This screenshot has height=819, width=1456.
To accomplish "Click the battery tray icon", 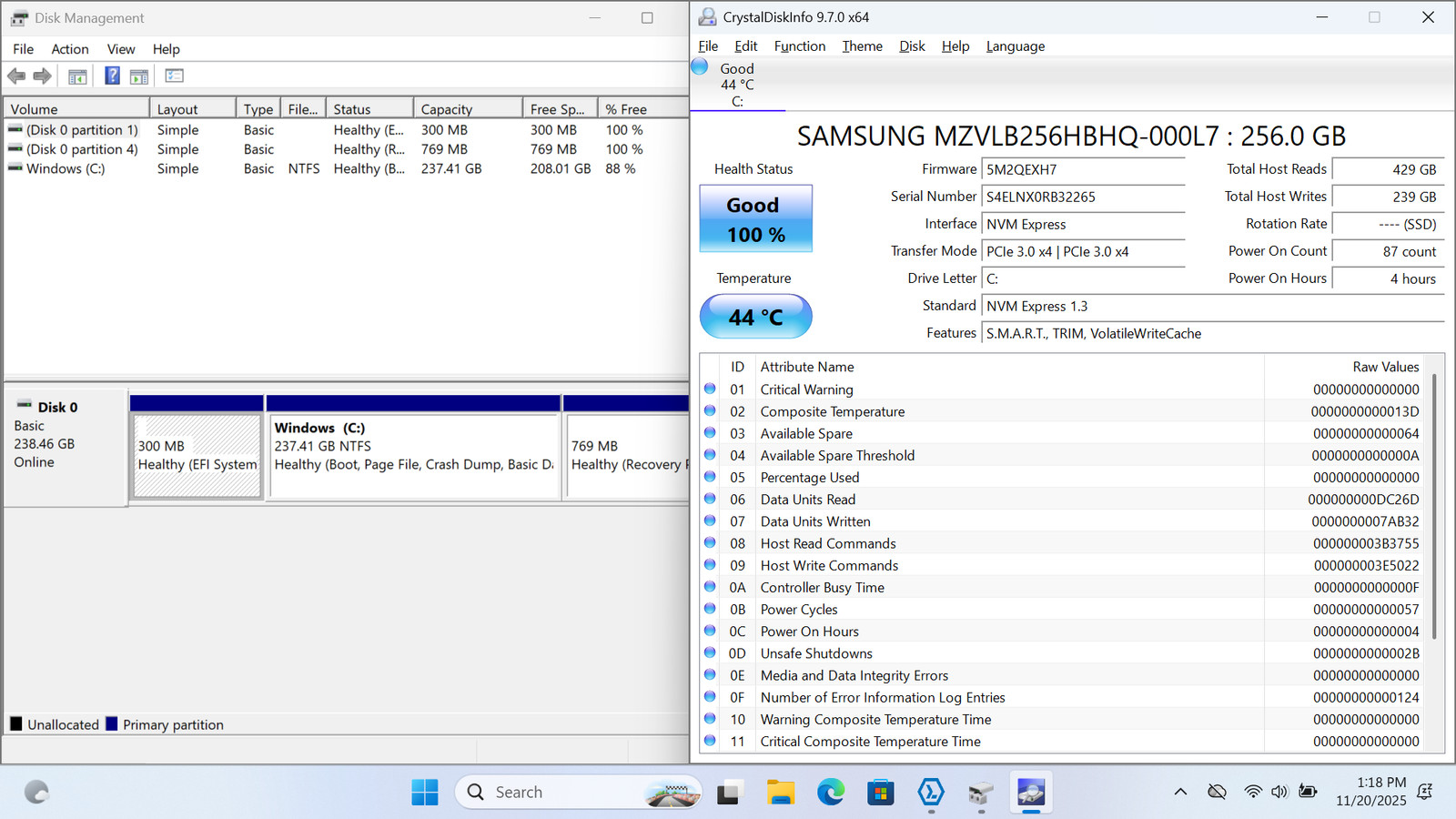I will coord(1308,792).
